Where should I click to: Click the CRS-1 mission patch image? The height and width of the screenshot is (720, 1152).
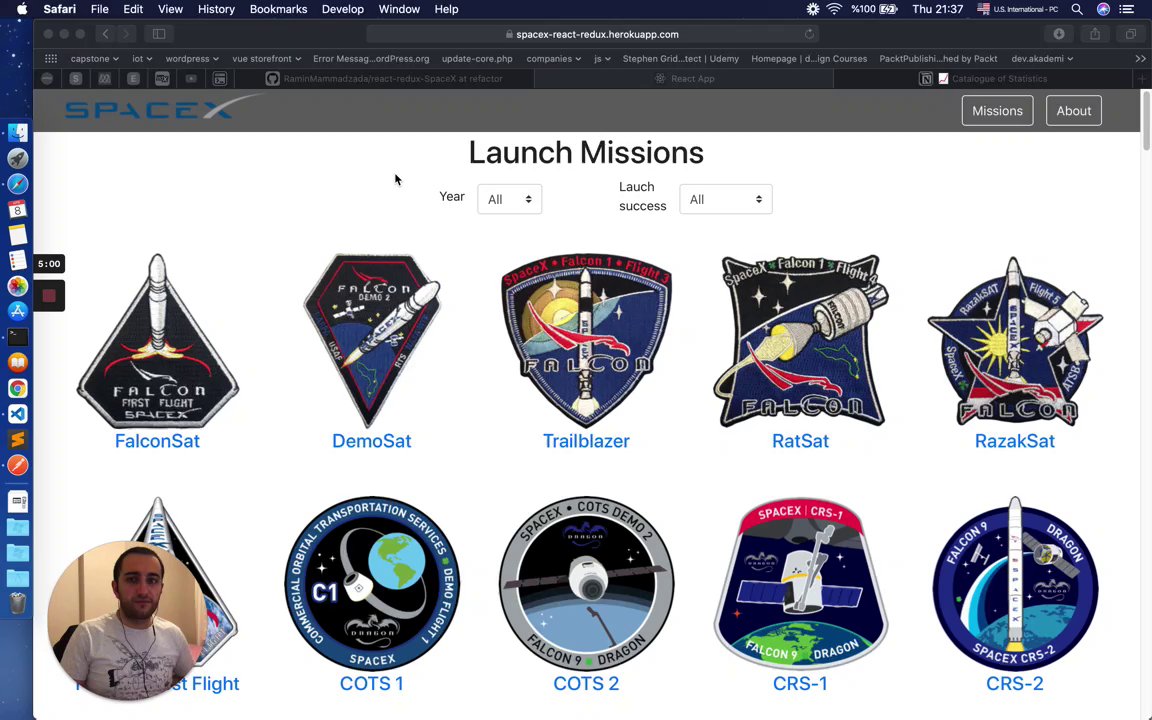(800, 583)
